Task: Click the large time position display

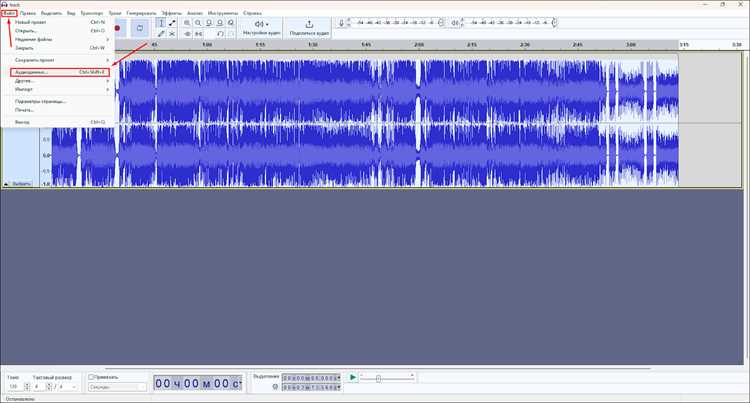Action: tap(198, 383)
